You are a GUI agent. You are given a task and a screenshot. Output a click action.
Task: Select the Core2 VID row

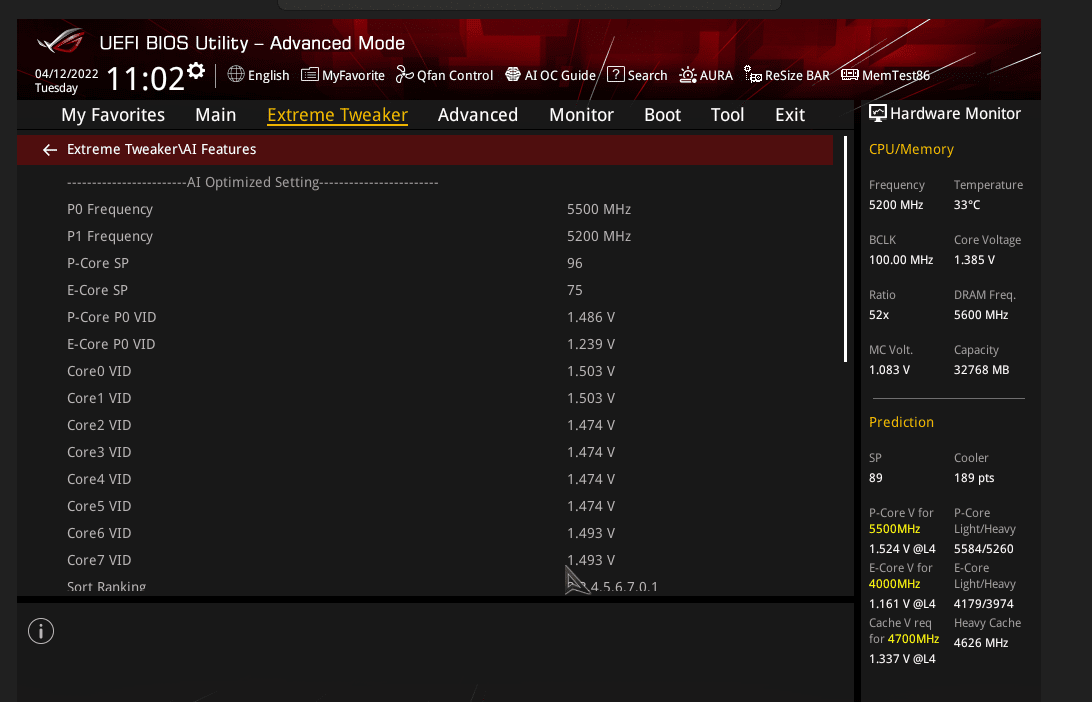point(425,426)
